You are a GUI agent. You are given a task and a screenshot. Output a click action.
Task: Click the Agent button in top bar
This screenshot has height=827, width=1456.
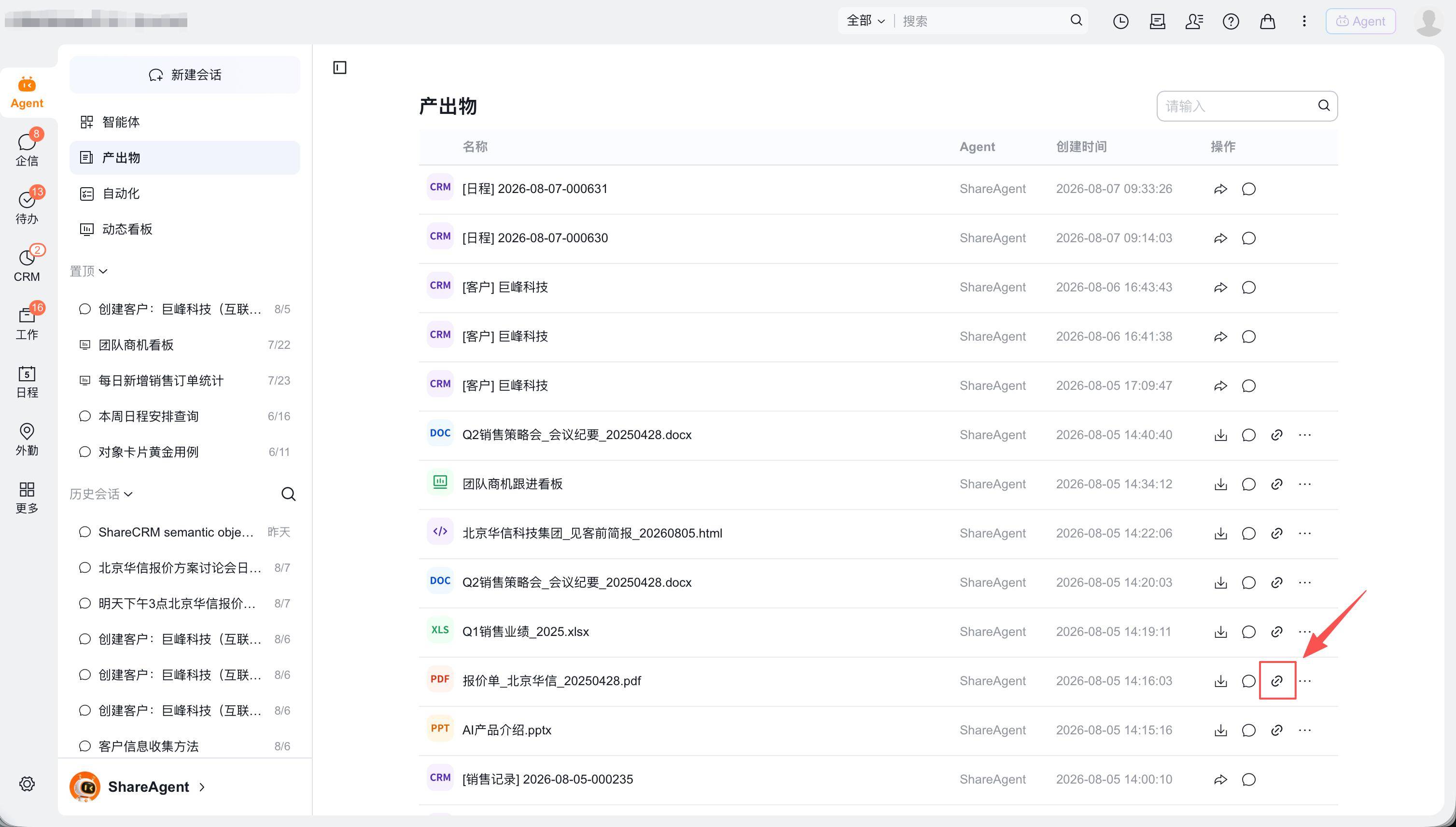[1360, 22]
